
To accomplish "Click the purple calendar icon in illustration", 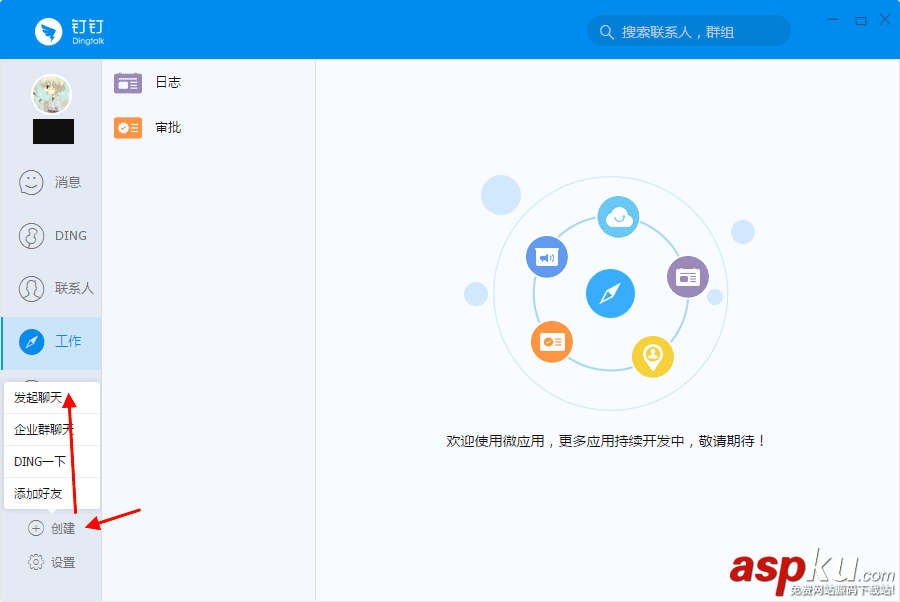I will click(x=687, y=277).
